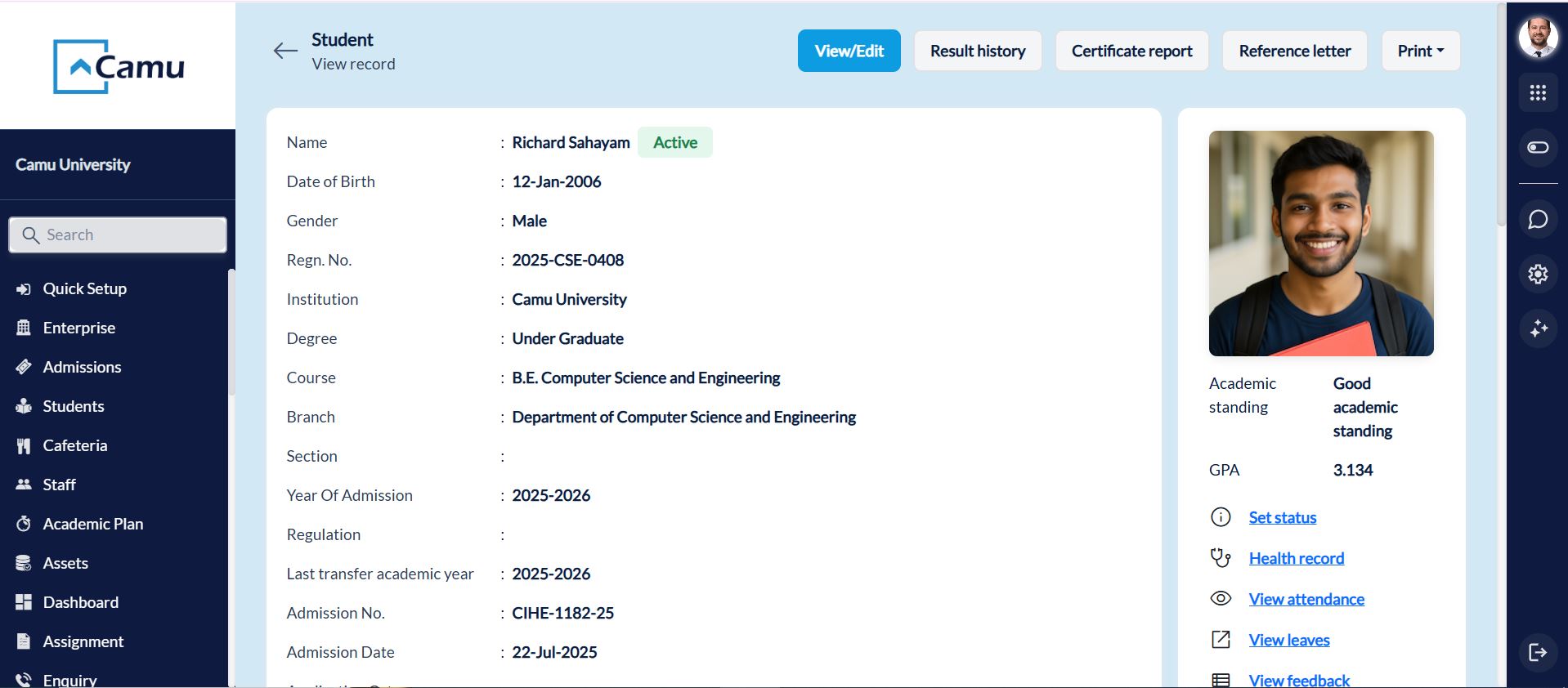
Task: Open Students in the sidebar
Action: click(74, 406)
